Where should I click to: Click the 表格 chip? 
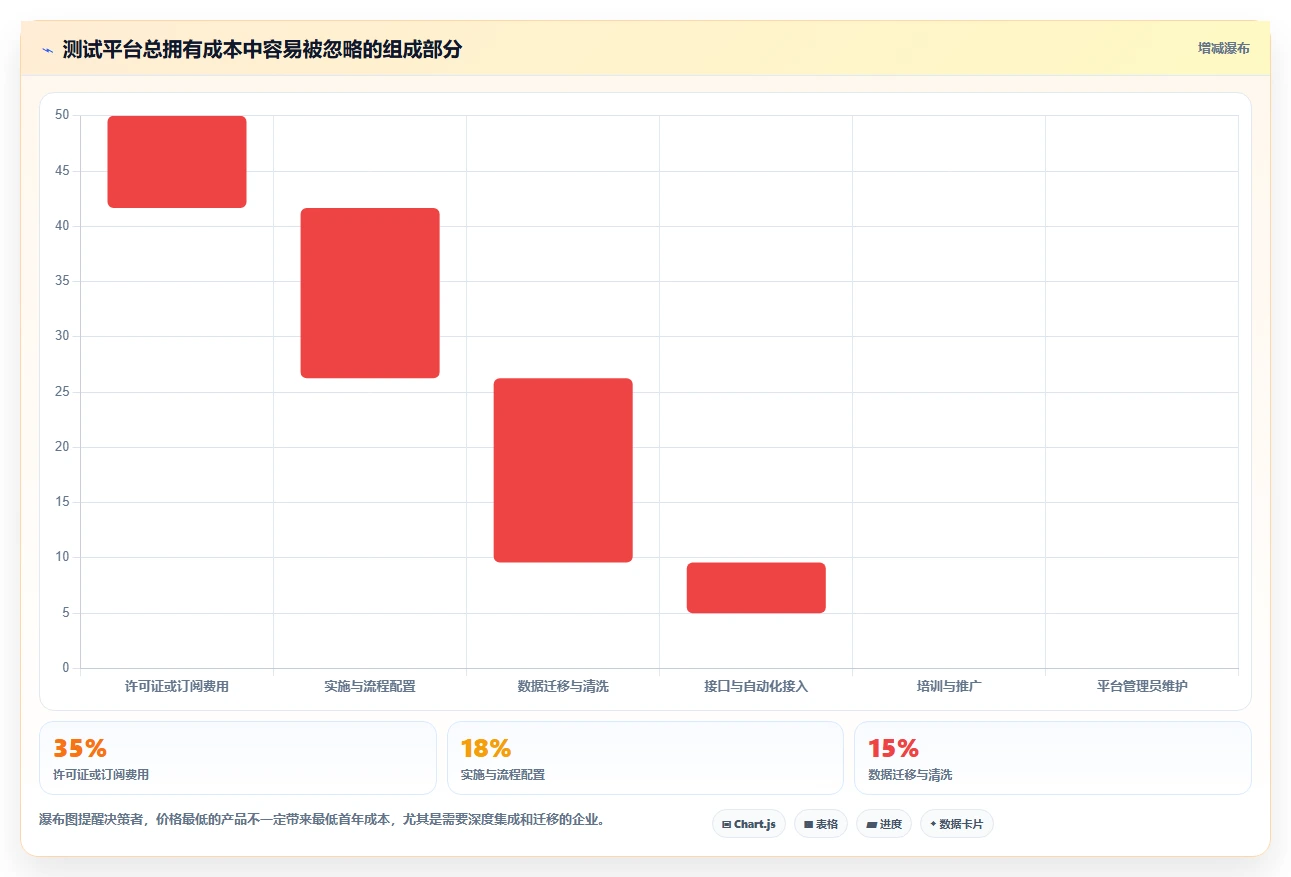pos(821,824)
